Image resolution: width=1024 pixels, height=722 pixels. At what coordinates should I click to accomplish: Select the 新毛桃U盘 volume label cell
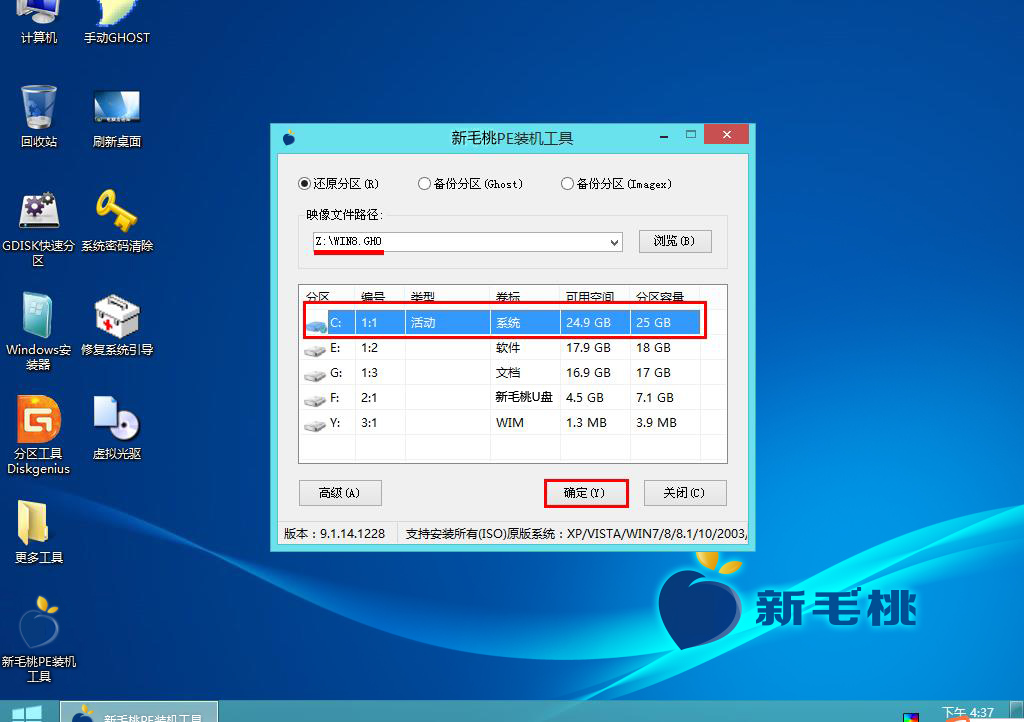point(524,398)
